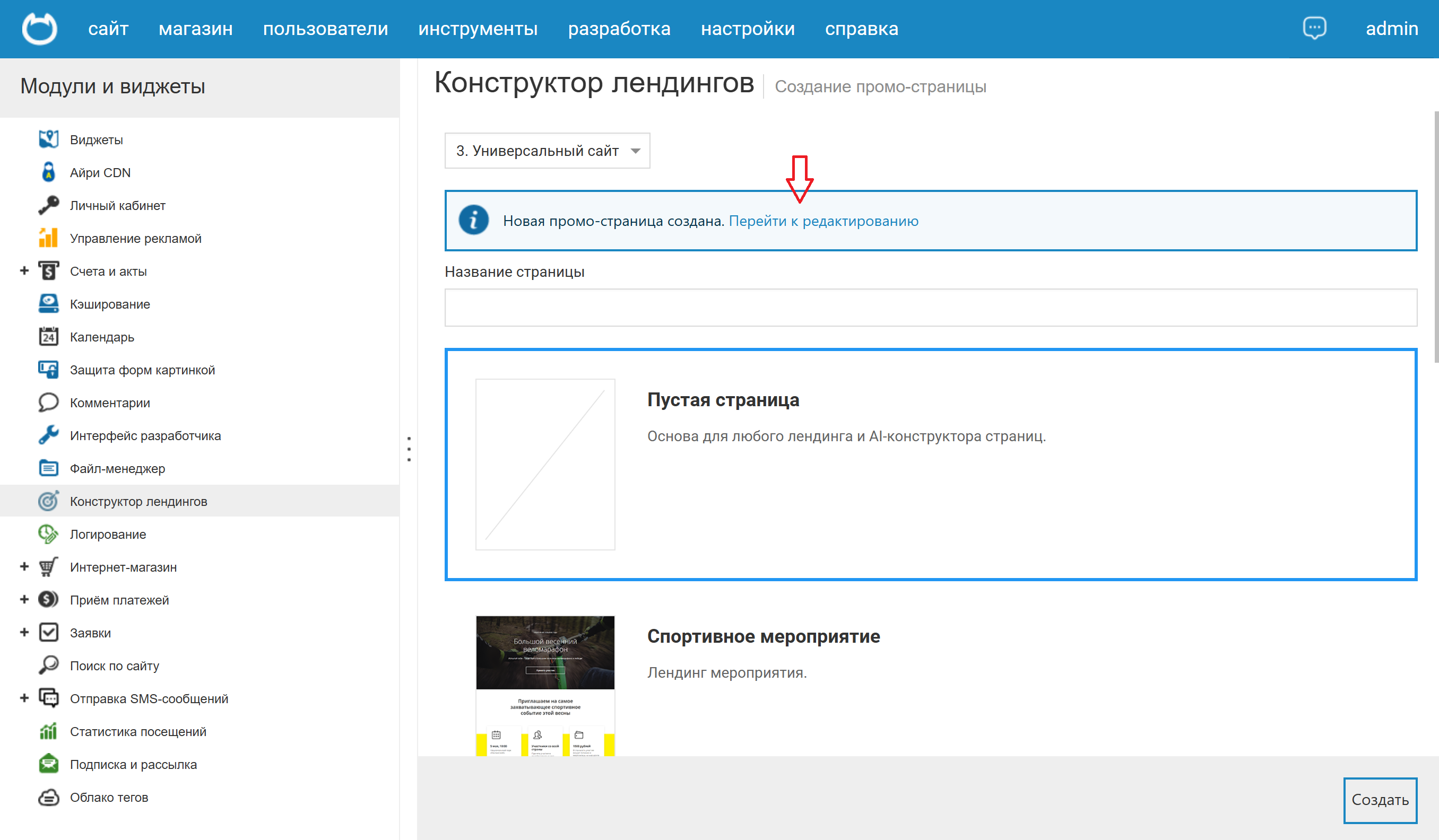Screen dimensions: 1439x840
Task: Open the сайт top menu
Action: pos(108,29)
